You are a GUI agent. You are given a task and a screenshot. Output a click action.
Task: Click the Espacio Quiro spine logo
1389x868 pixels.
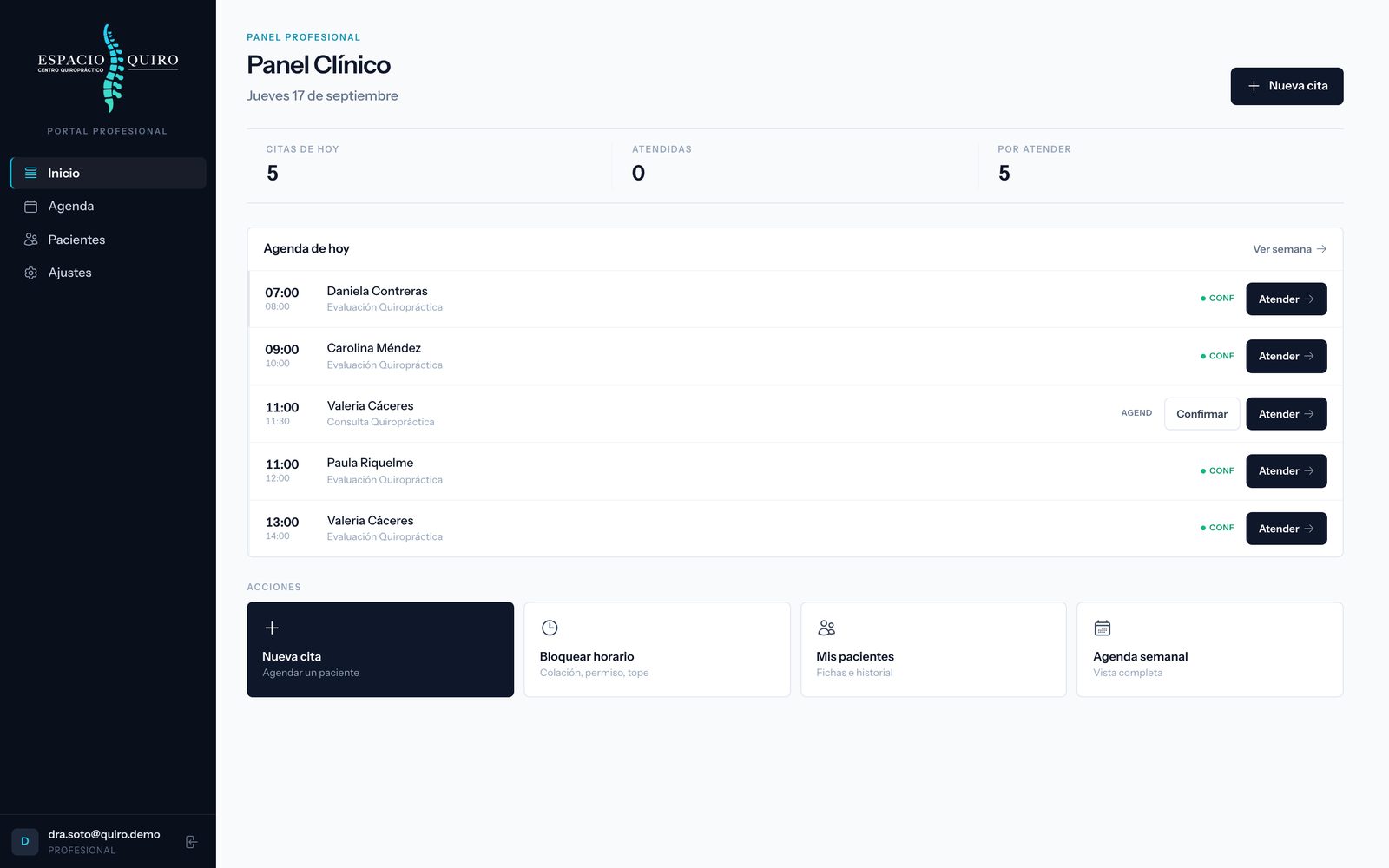click(109, 69)
